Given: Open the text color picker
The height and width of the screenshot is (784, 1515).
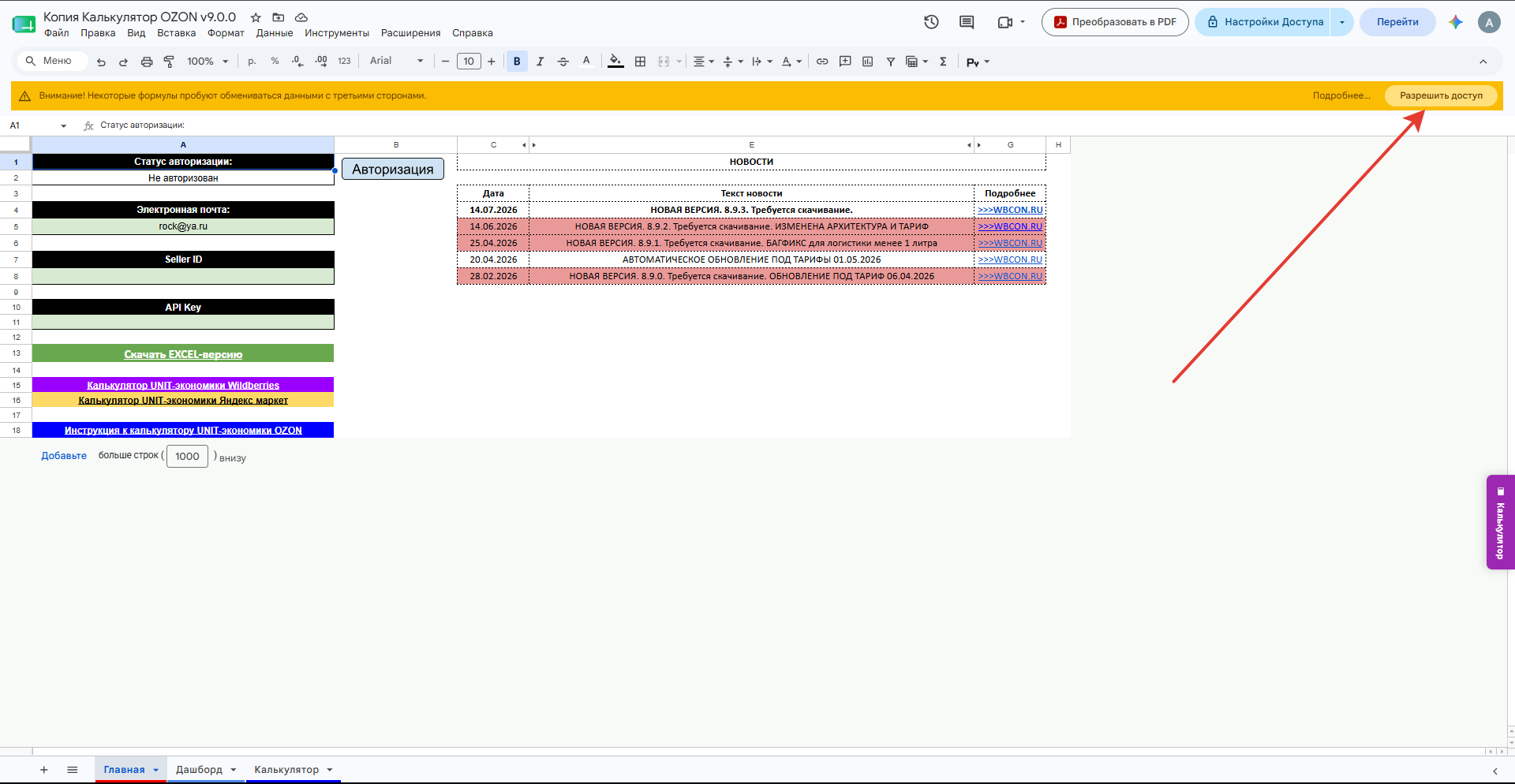Looking at the screenshot, I should (586, 62).
